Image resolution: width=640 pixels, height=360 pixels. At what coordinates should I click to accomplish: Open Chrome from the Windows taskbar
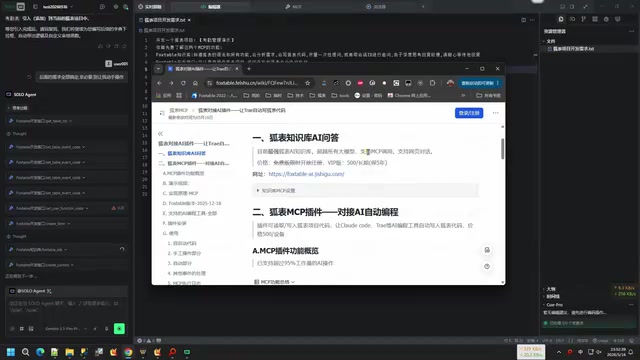click(x=128, y=352)
